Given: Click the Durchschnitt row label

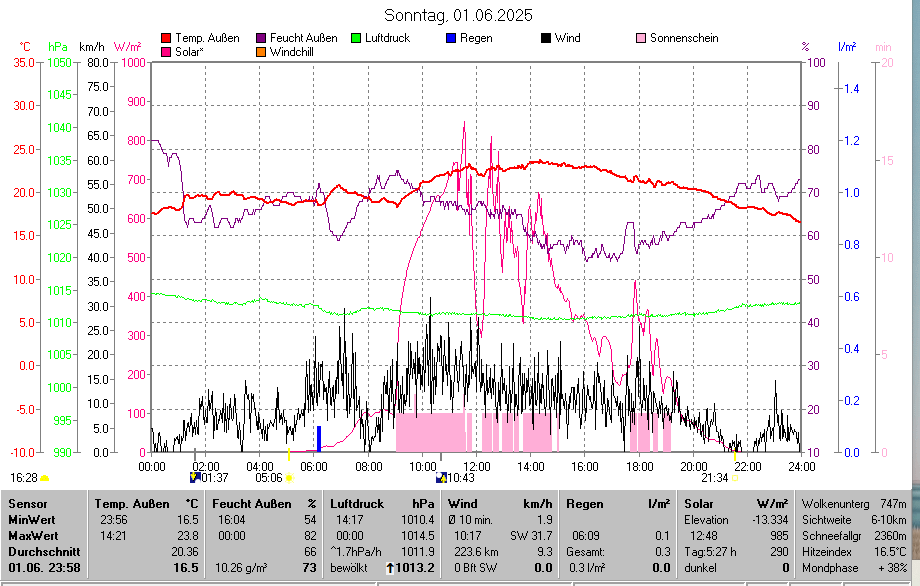Looking at the screenshot, I should [44, 552].
